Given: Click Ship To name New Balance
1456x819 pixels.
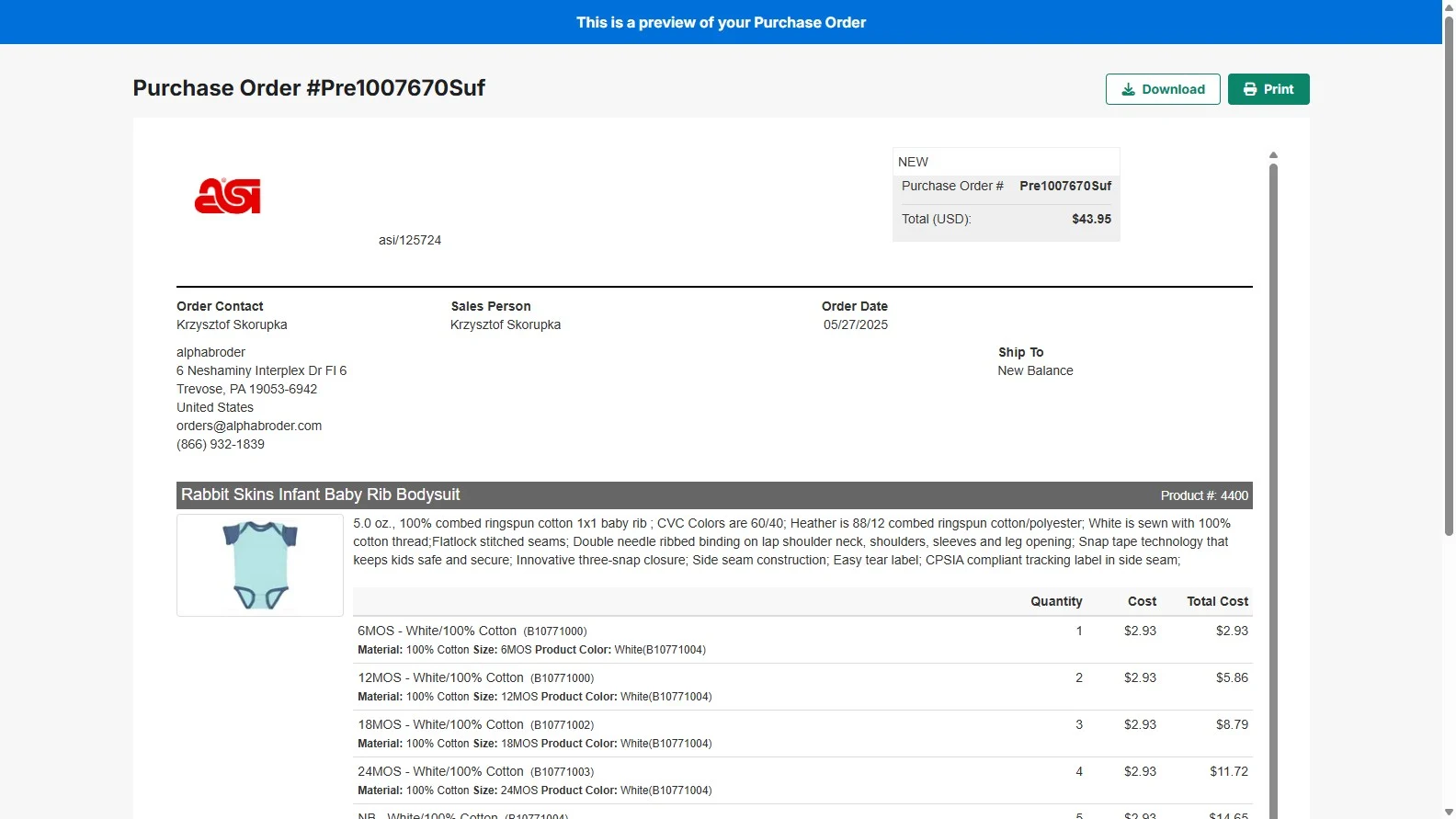Looking at the screenshot, I should point(1035,370).
